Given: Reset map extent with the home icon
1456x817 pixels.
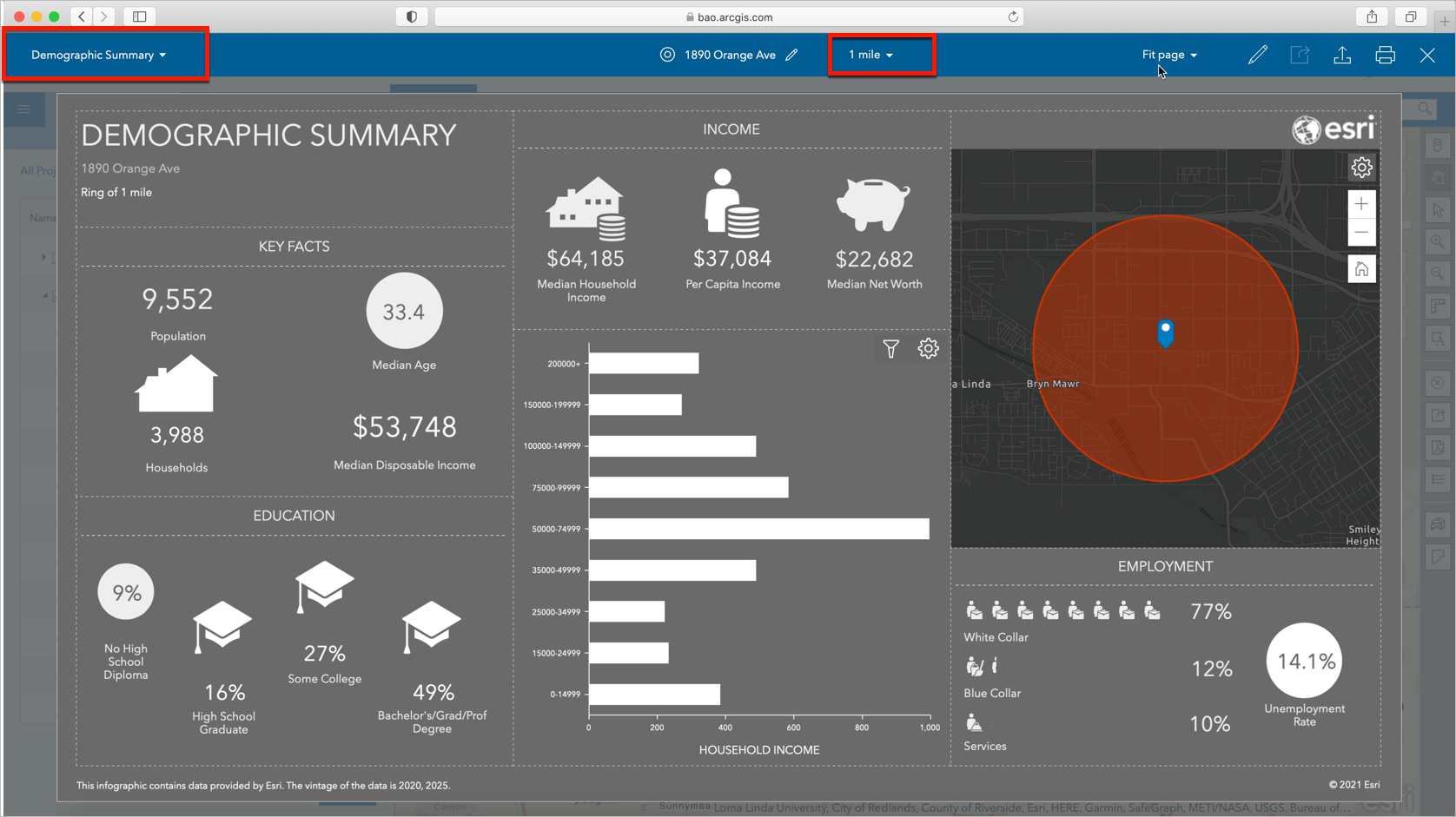Looking at the screenshot, I should 1361,268.
